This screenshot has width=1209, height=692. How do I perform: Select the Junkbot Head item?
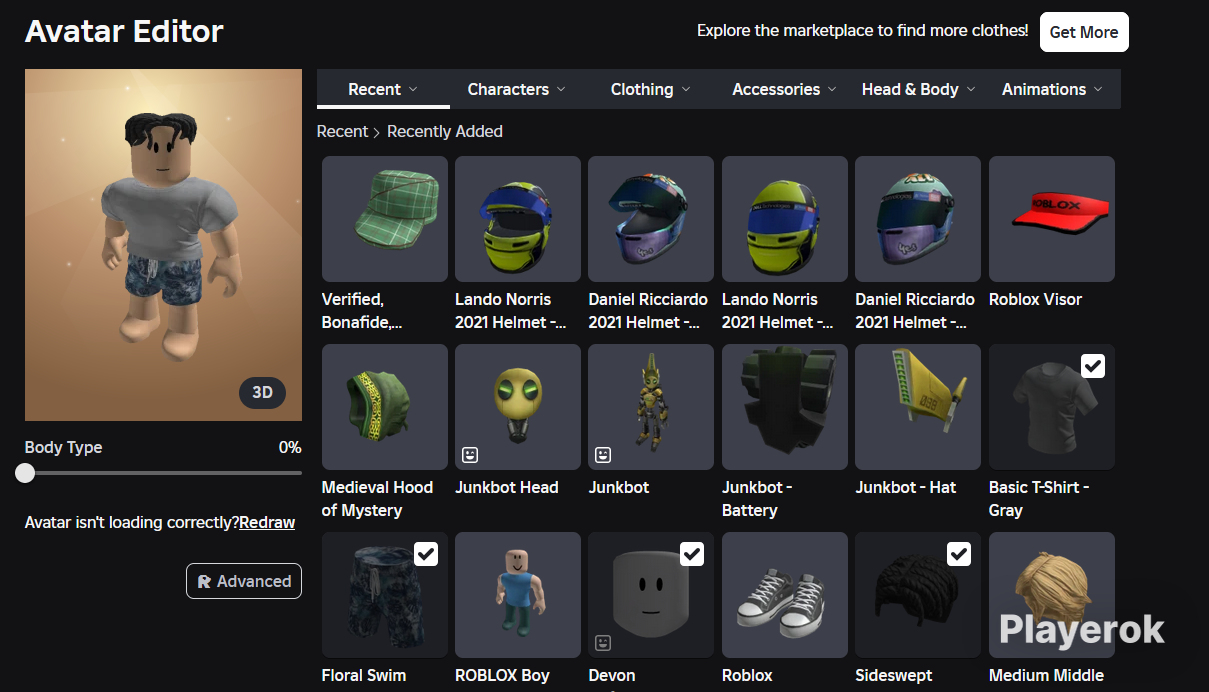tap(518, 407)
